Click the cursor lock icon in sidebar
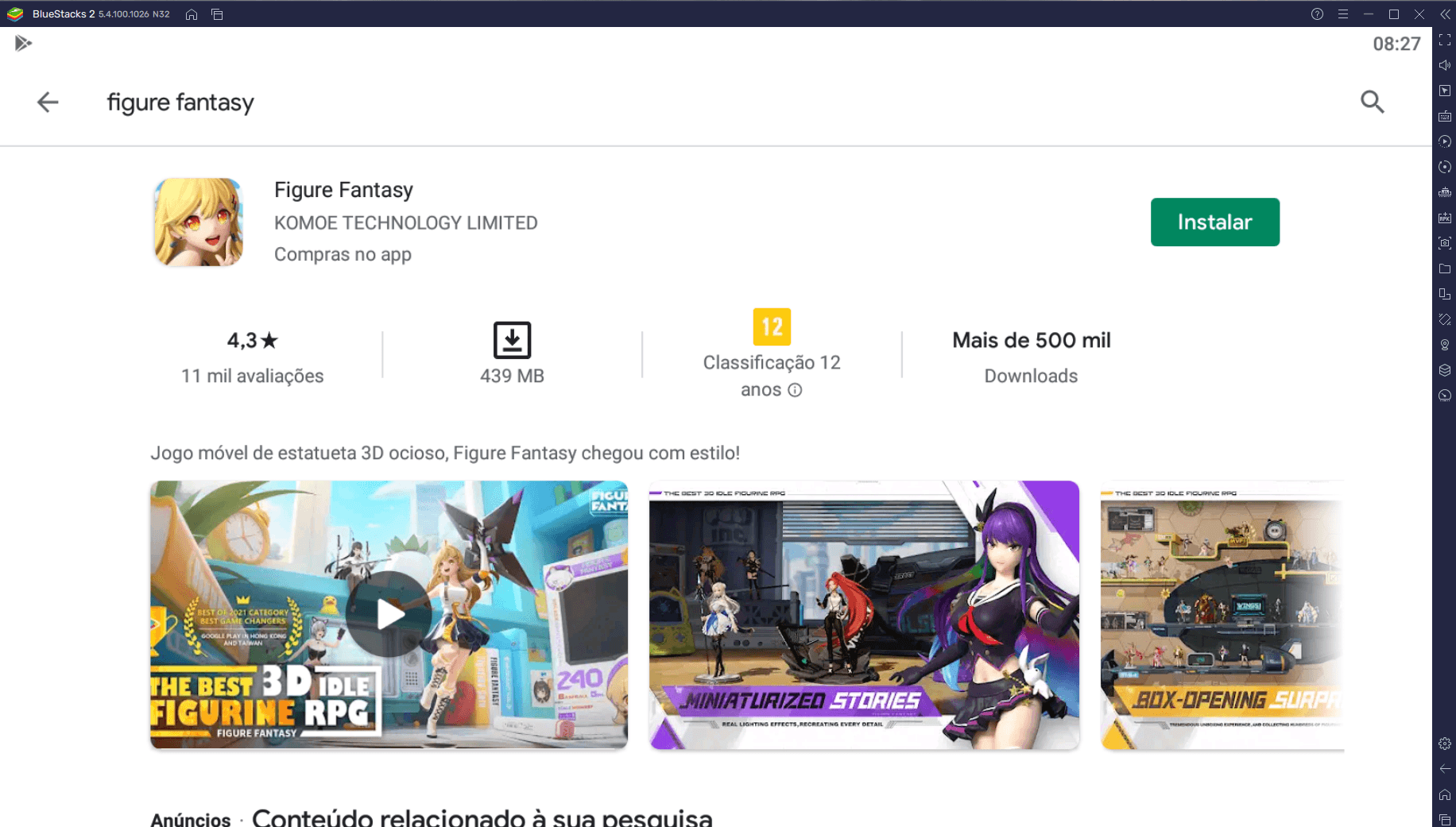Viewport: 1456px width, 827px height. (x=1445, y=91)
